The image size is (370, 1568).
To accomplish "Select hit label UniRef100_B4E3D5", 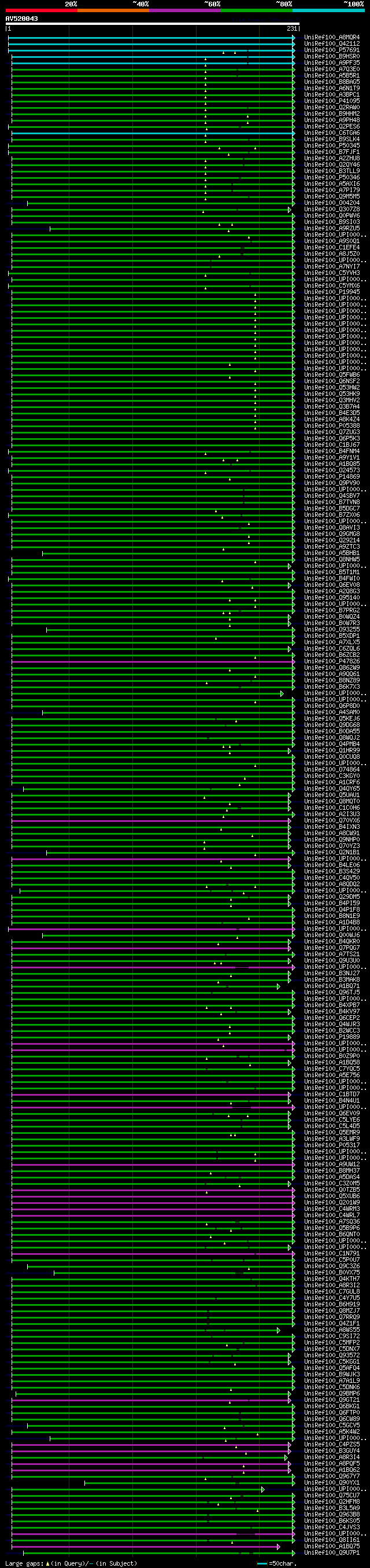I will point(332,413).
